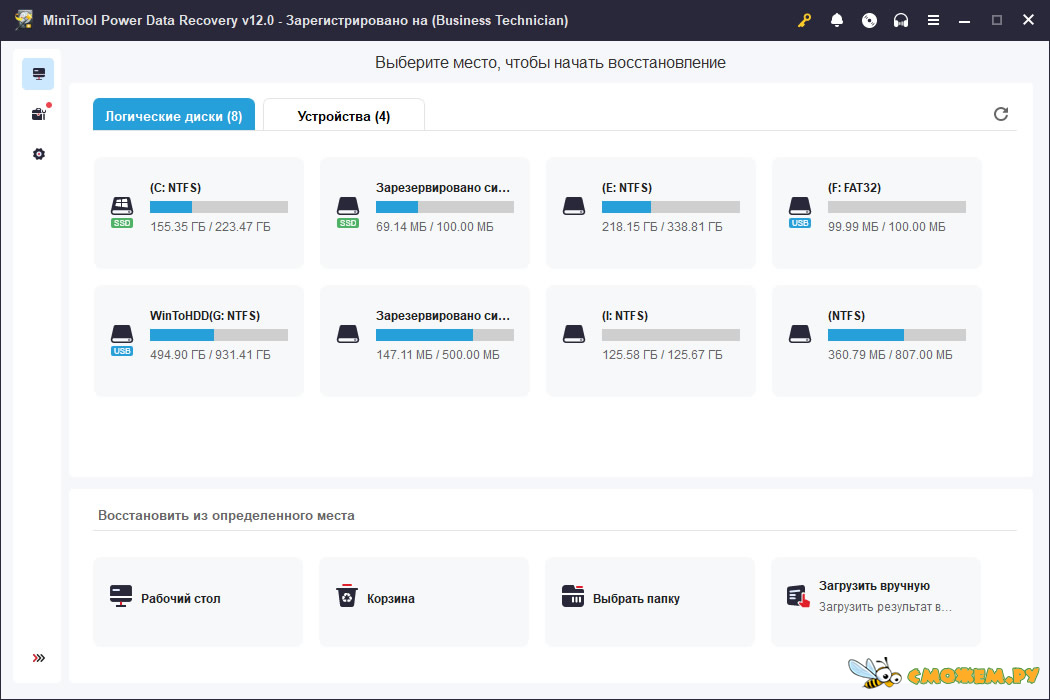Image resolution: width=1050 pixels, height=700 pixels.
Task: Open settings via sidebar gear icon
Action: click(x=39, y=154)
